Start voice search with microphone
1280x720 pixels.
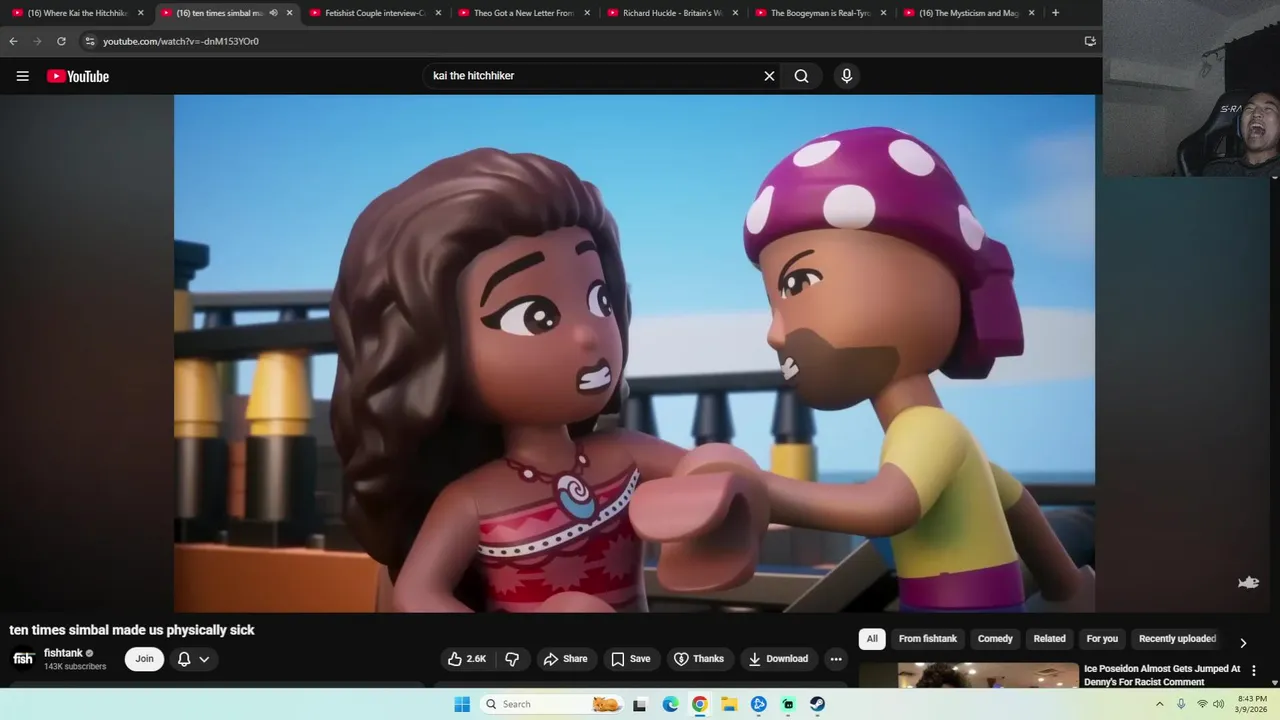pos(846,76)
